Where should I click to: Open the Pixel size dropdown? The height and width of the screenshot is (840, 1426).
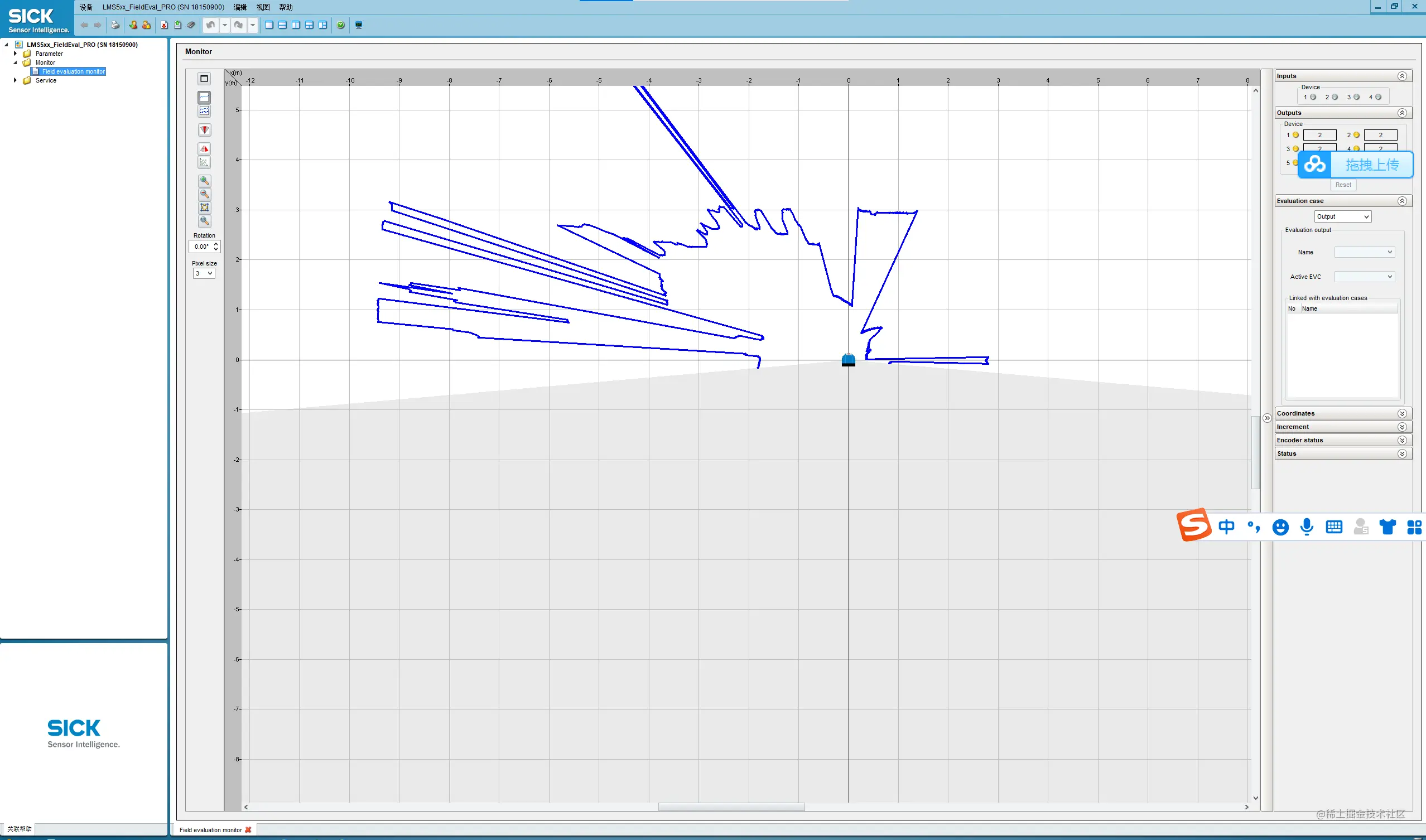coord(204,273)
